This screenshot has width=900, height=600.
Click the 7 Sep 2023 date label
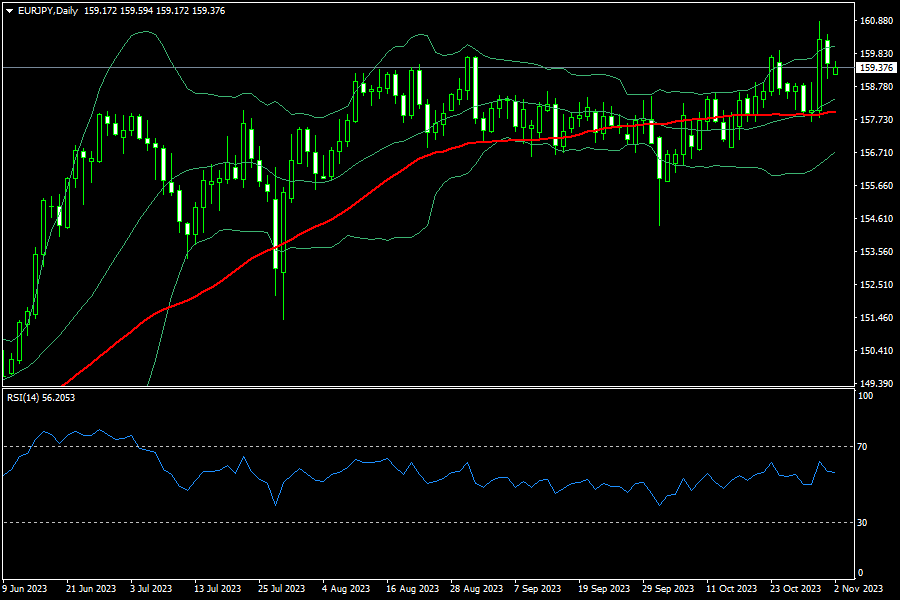[537, 589]
